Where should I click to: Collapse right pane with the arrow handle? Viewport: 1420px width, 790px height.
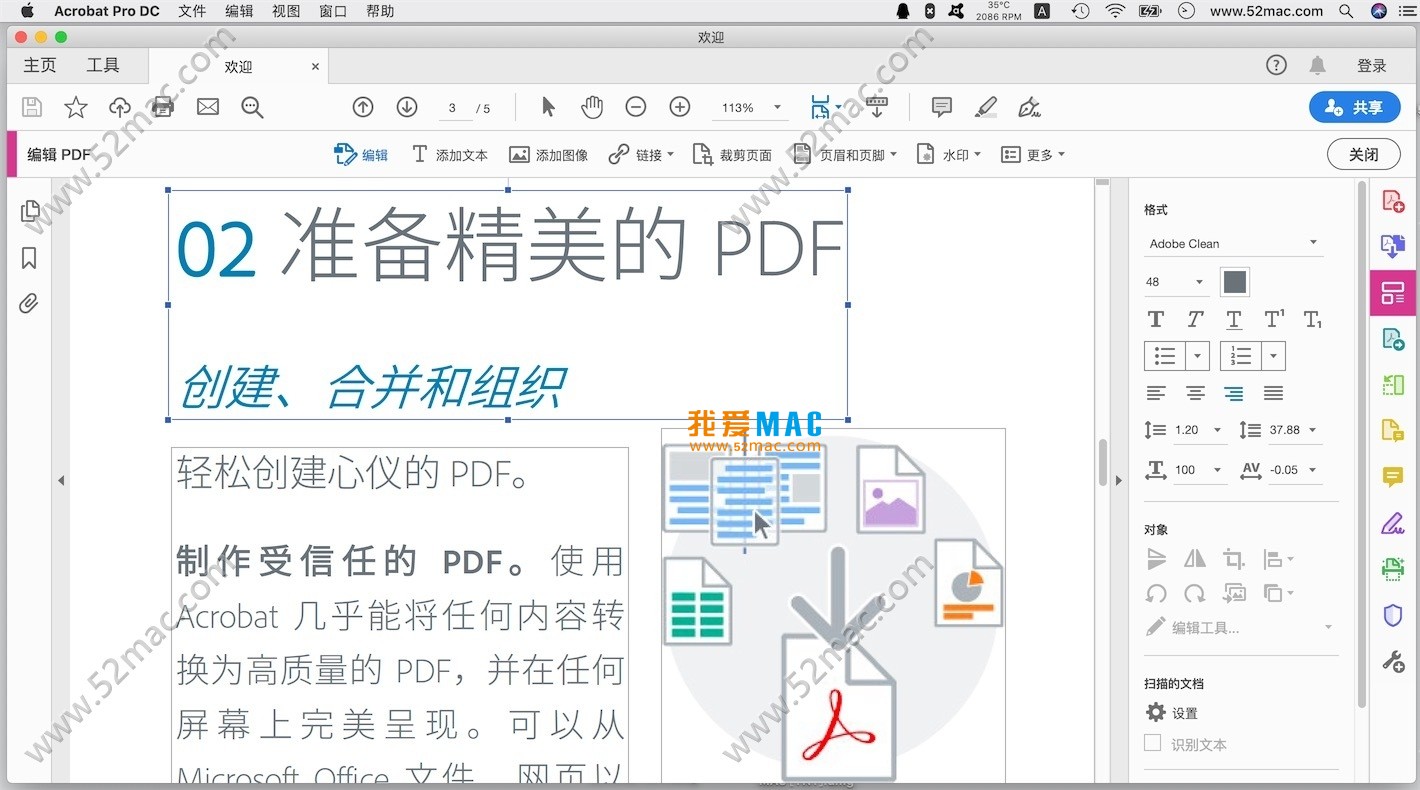click(x=1118, y=480)
